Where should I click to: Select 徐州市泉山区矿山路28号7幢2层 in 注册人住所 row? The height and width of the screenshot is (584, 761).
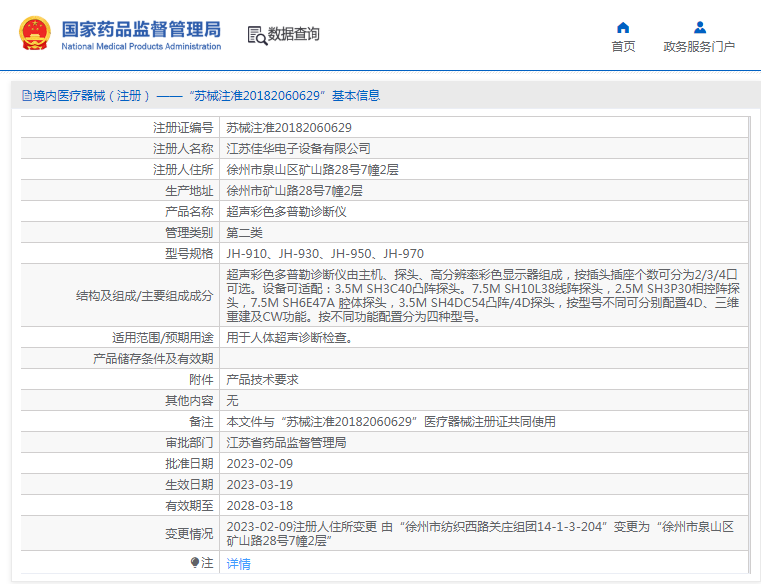[312, 170]
